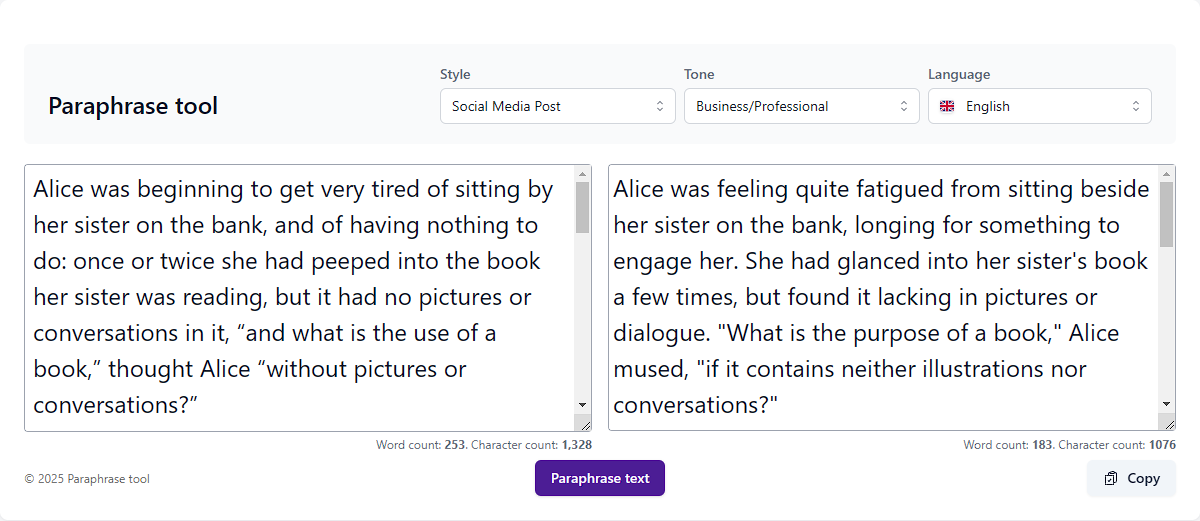Click the clipboard icon on the Copy button
The width and height of the screenshot is (1200, 521).
pyautogui.click(x=1110, y=478)
